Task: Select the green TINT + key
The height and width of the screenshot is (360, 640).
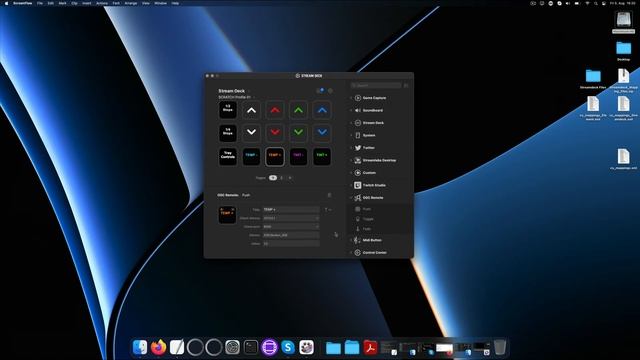Action: pos(322,156)
